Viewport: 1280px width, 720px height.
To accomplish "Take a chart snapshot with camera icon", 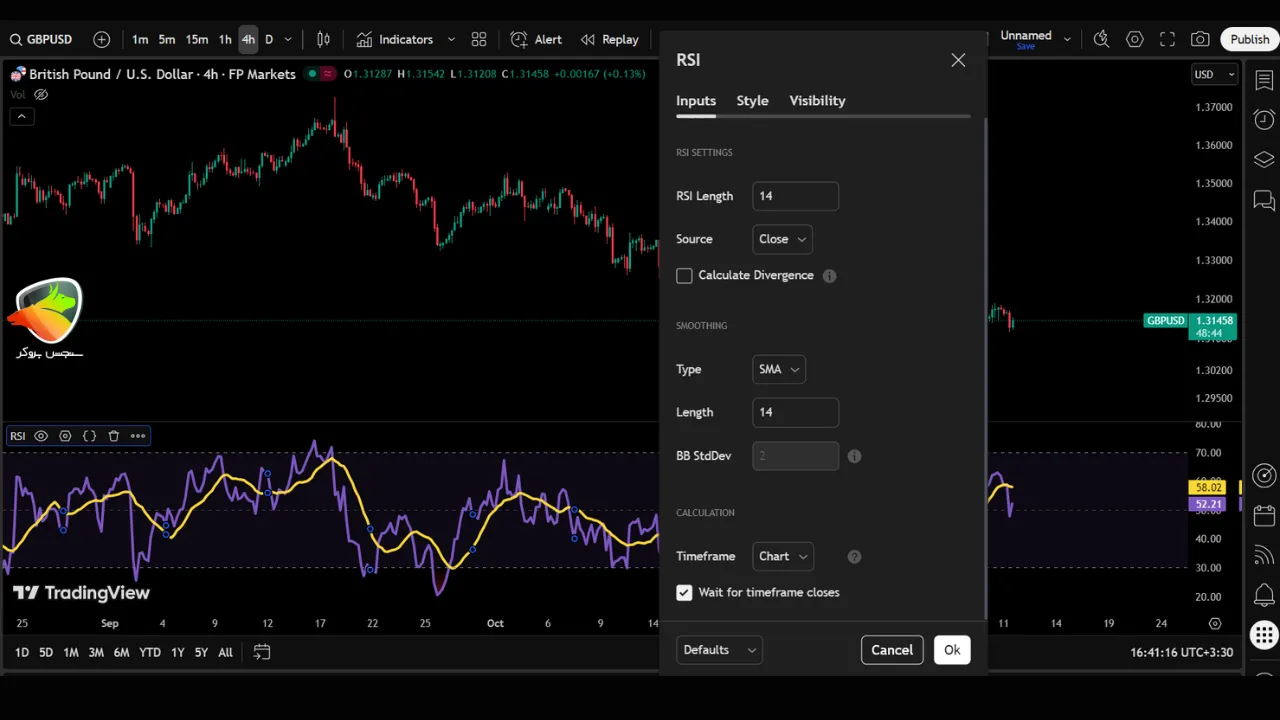I will pos(1200,40).
